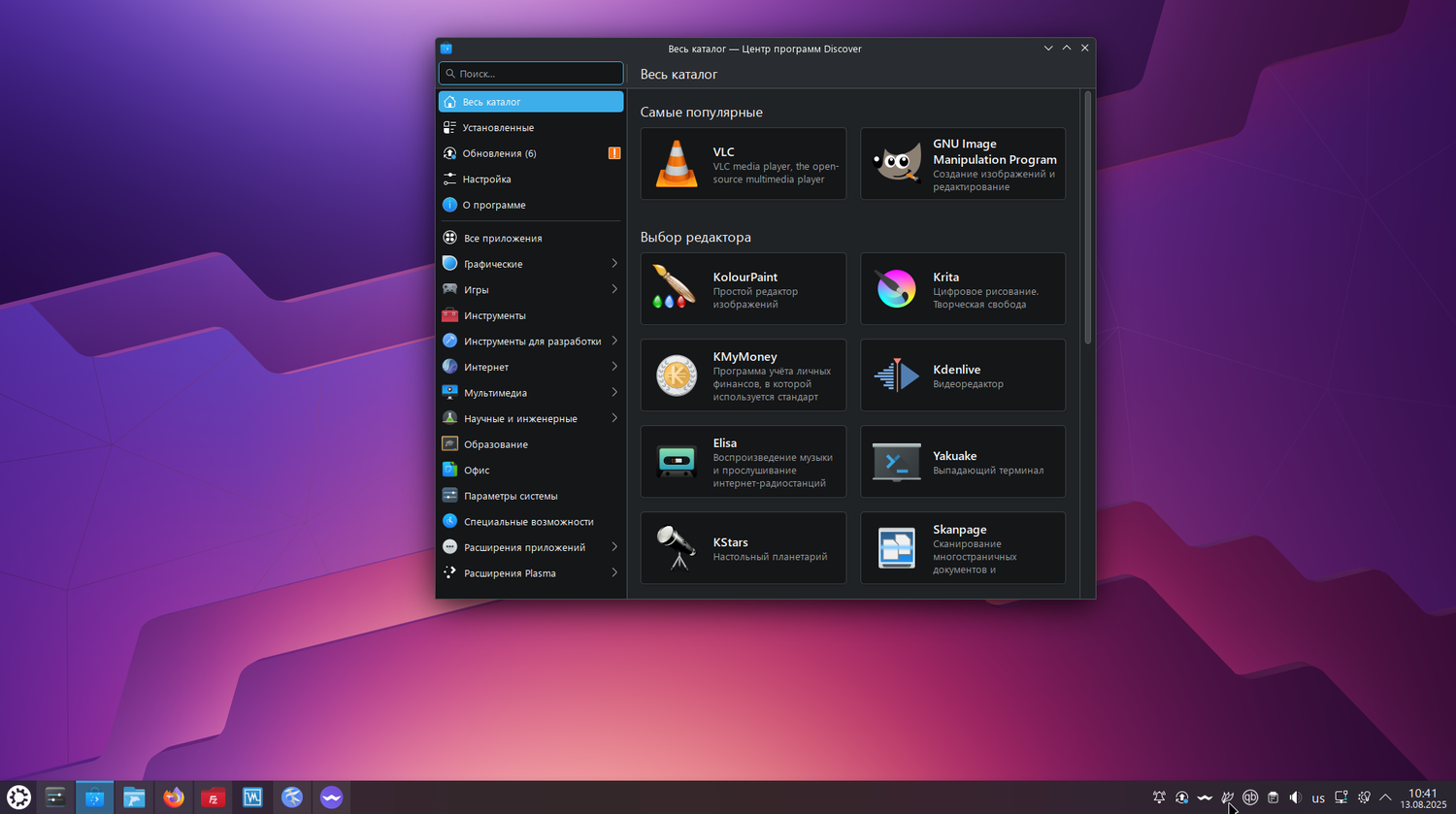Open the purple wave app in taskbar
Viewport: 1456px width, 814px height.
tap(332, 798)
